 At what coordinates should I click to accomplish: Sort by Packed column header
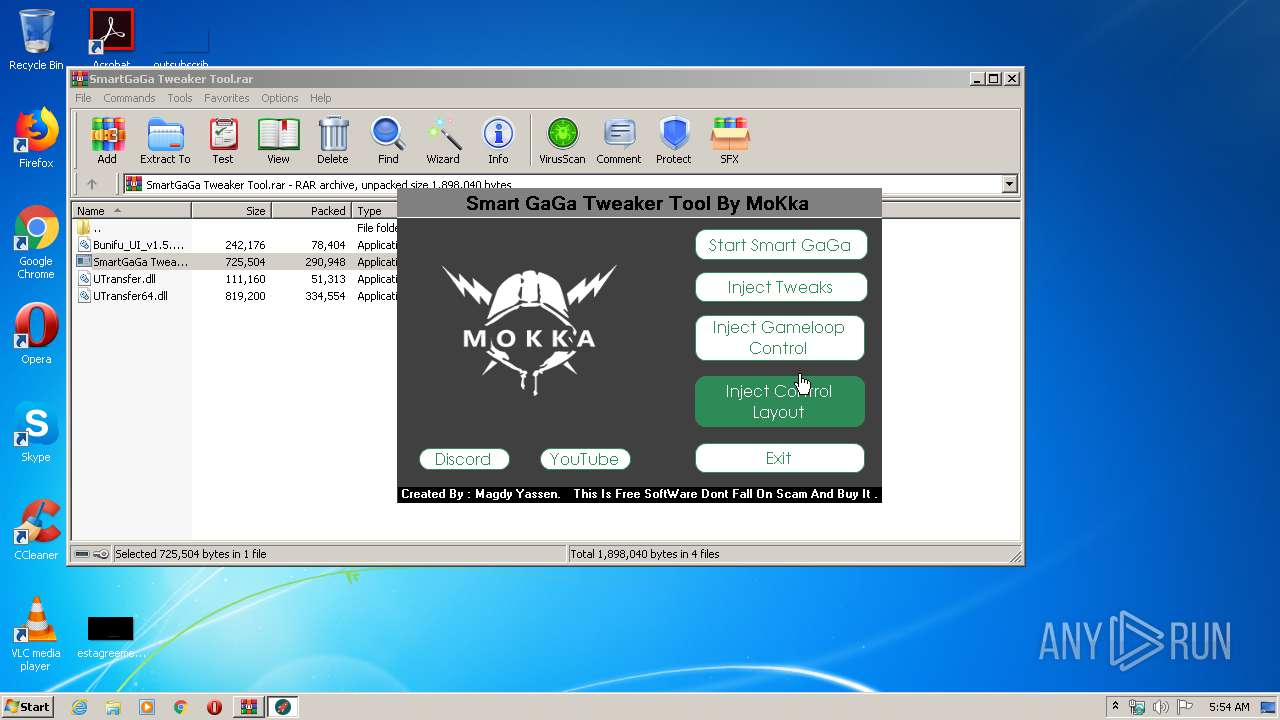312,211
